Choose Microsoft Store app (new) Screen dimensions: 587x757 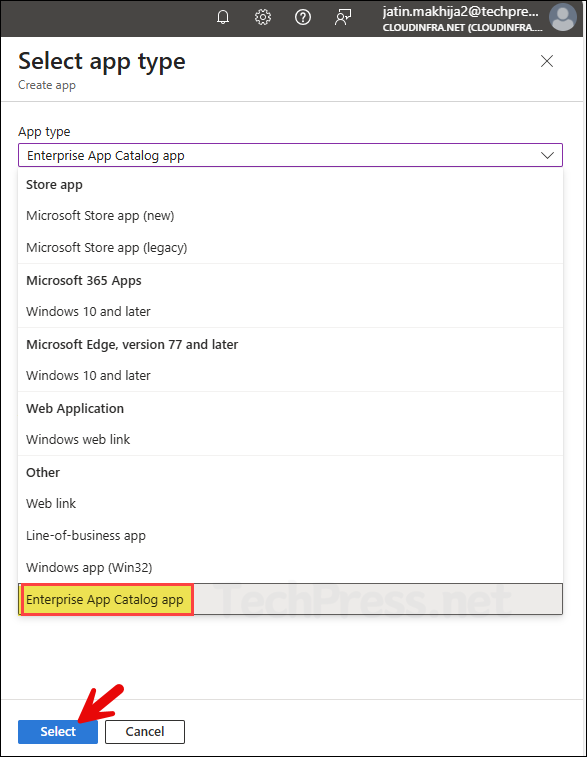pyautogui.click(x=290, y=215)
